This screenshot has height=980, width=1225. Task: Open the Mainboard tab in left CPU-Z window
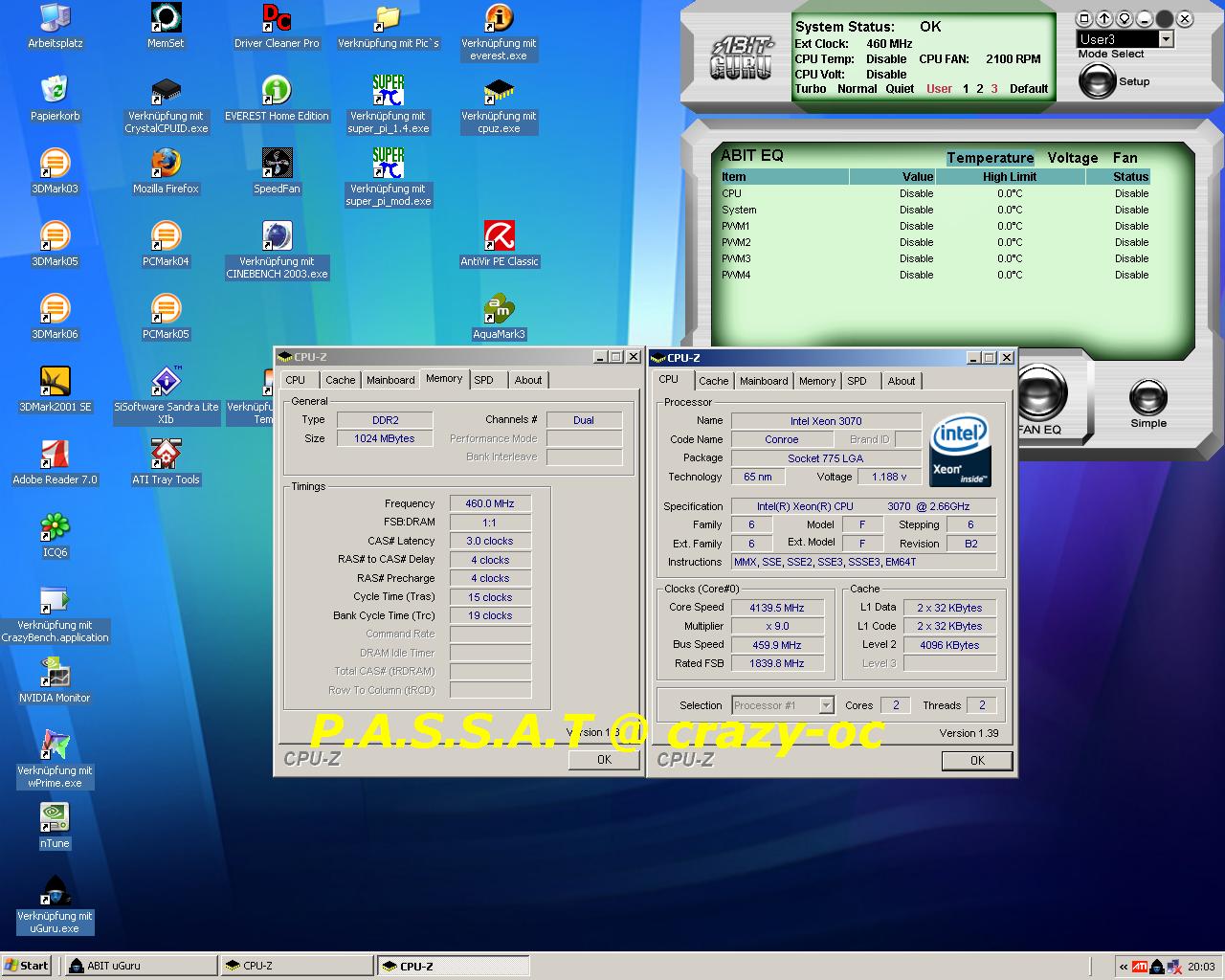coord(390,380)
